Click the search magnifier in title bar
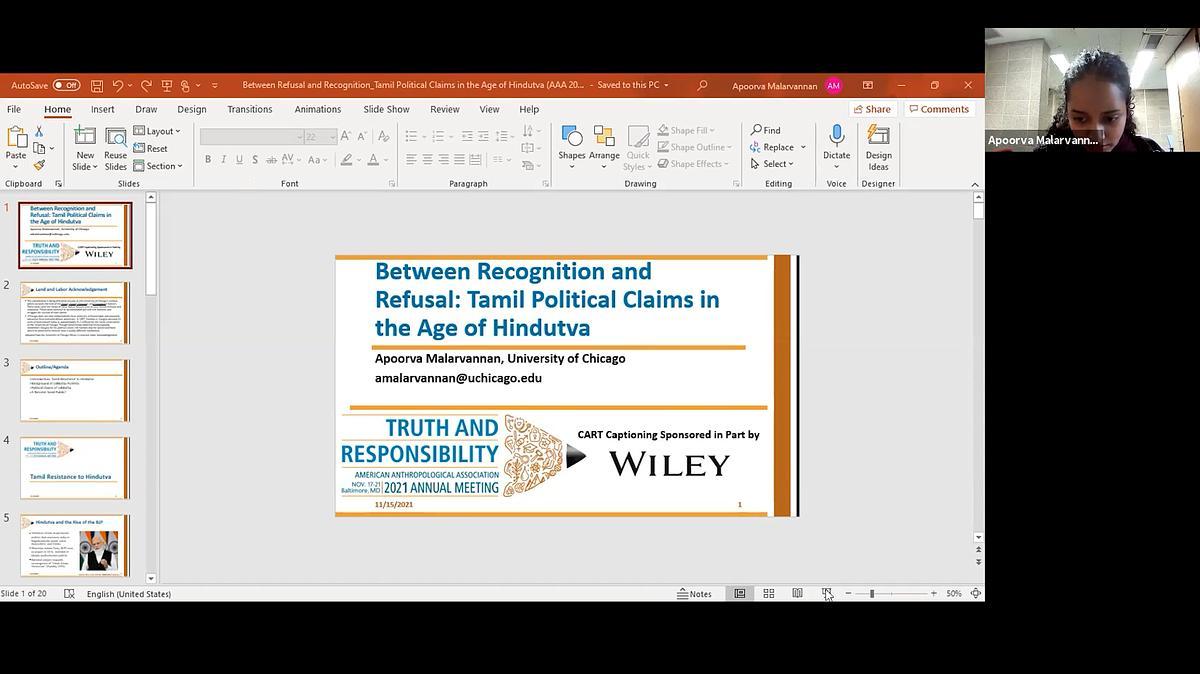 pyautogui.click(x=702, y=85)
